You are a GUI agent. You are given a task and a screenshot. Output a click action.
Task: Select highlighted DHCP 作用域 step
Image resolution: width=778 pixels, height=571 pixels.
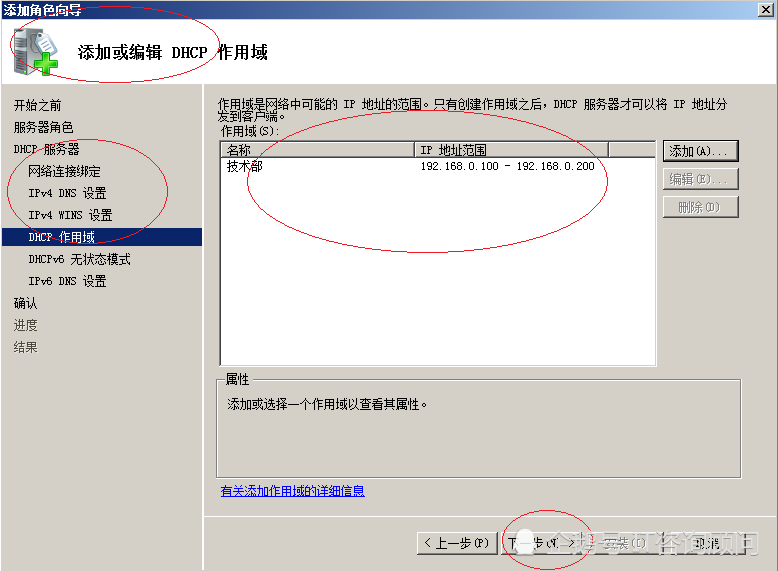pos(102,237)
